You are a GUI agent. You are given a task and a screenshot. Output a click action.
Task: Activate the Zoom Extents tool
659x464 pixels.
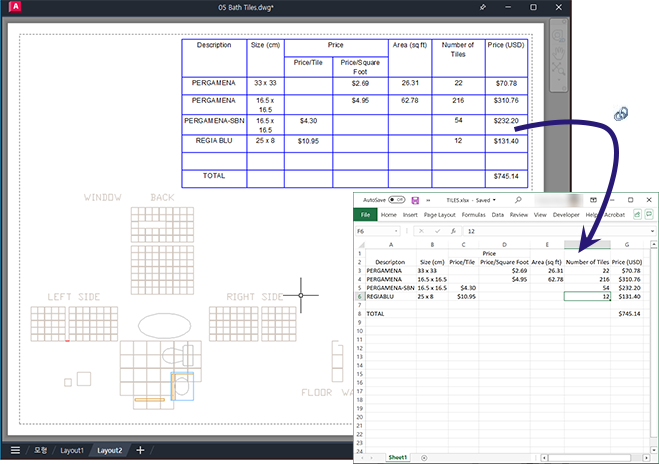coord(559,68)
